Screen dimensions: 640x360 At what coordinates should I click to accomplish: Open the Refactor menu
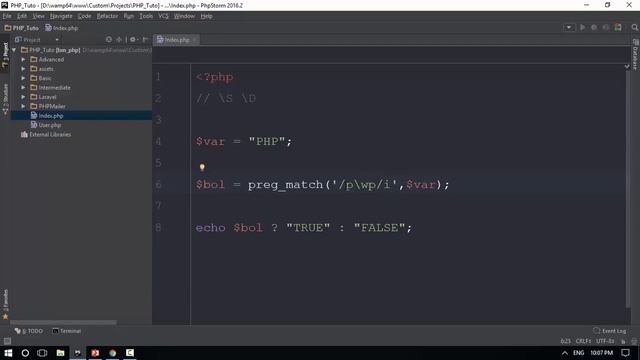coord(107,16)
